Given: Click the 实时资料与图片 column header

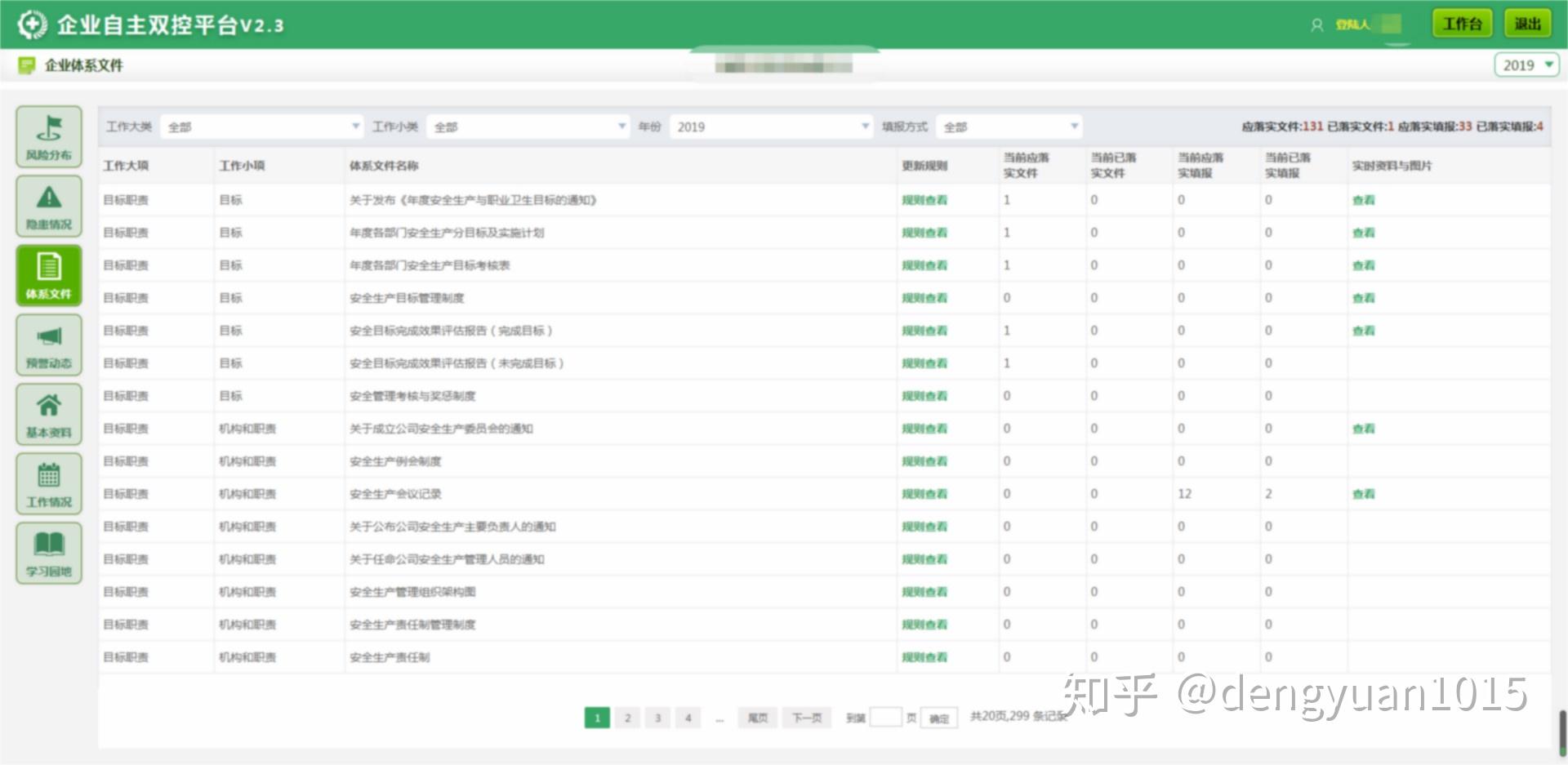Looking at the screenshot, I should coord(1392,166).
